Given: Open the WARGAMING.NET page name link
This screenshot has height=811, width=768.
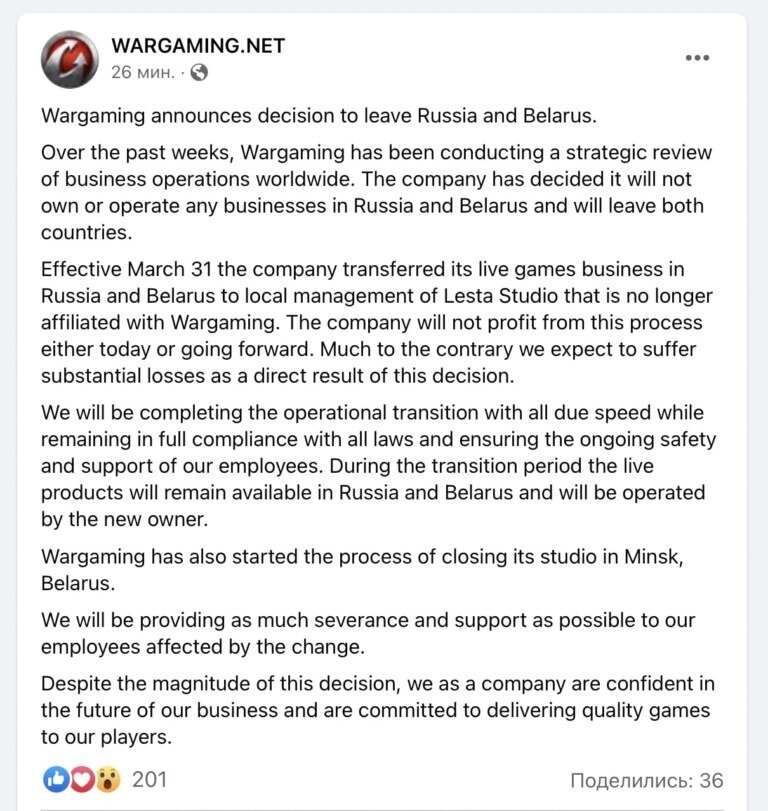Looking at the screenshot, I should point(198,46).
